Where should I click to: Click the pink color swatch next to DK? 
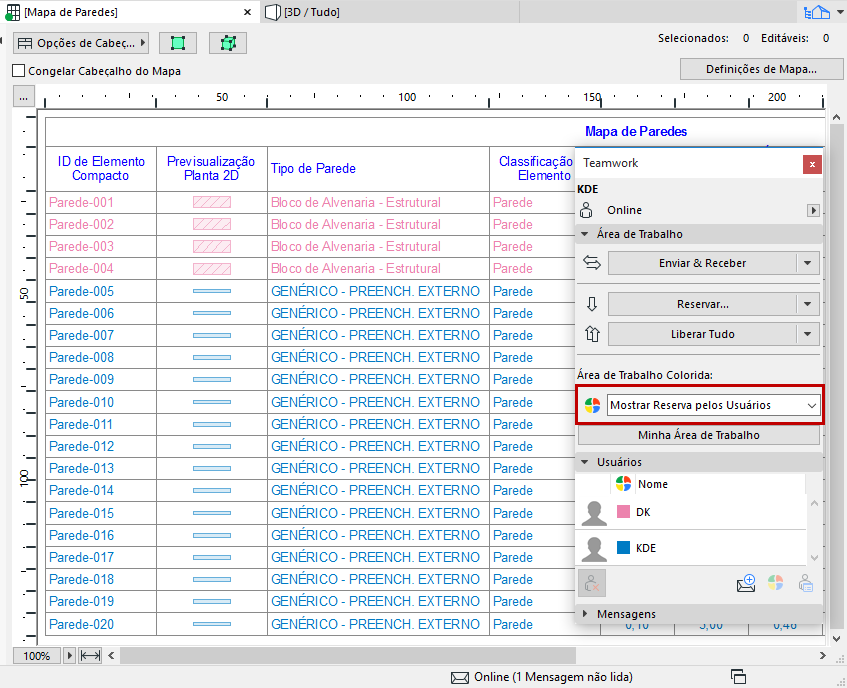tap(623, 512)
